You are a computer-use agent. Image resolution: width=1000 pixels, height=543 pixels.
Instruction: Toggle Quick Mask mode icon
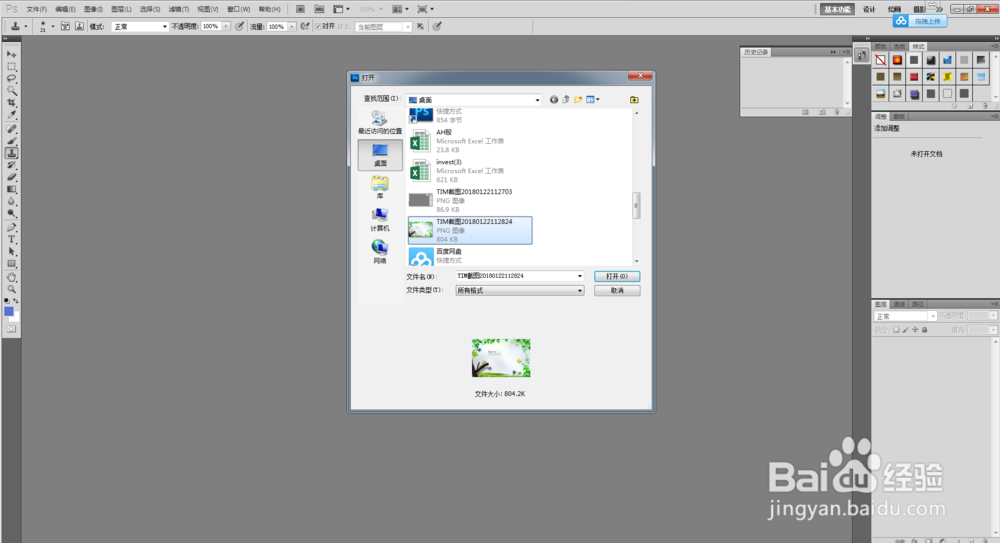pos(11,329)
